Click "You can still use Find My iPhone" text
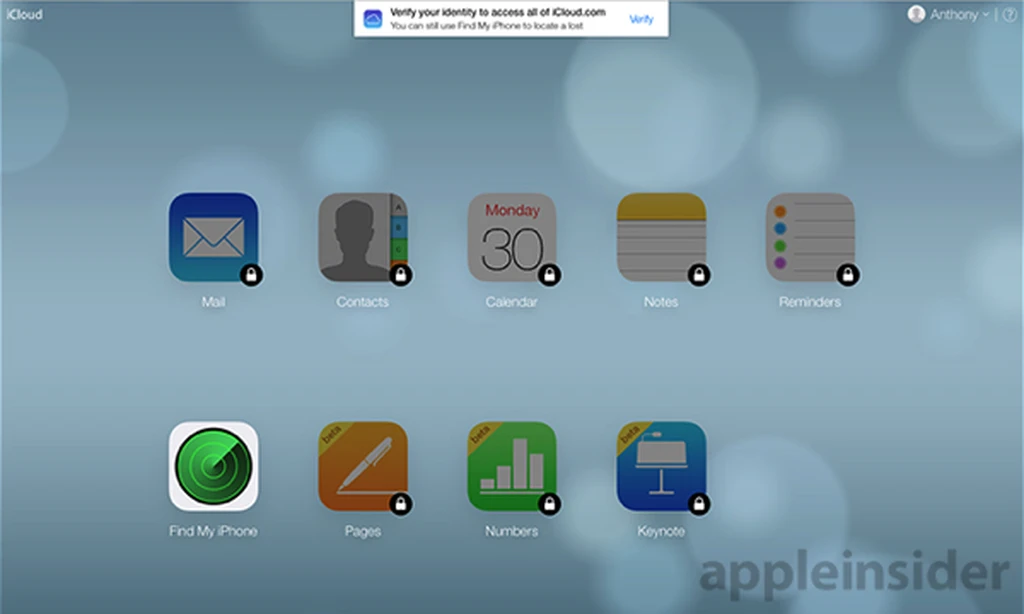Screen dimensions: 1024x614 (x=487, y=25)
